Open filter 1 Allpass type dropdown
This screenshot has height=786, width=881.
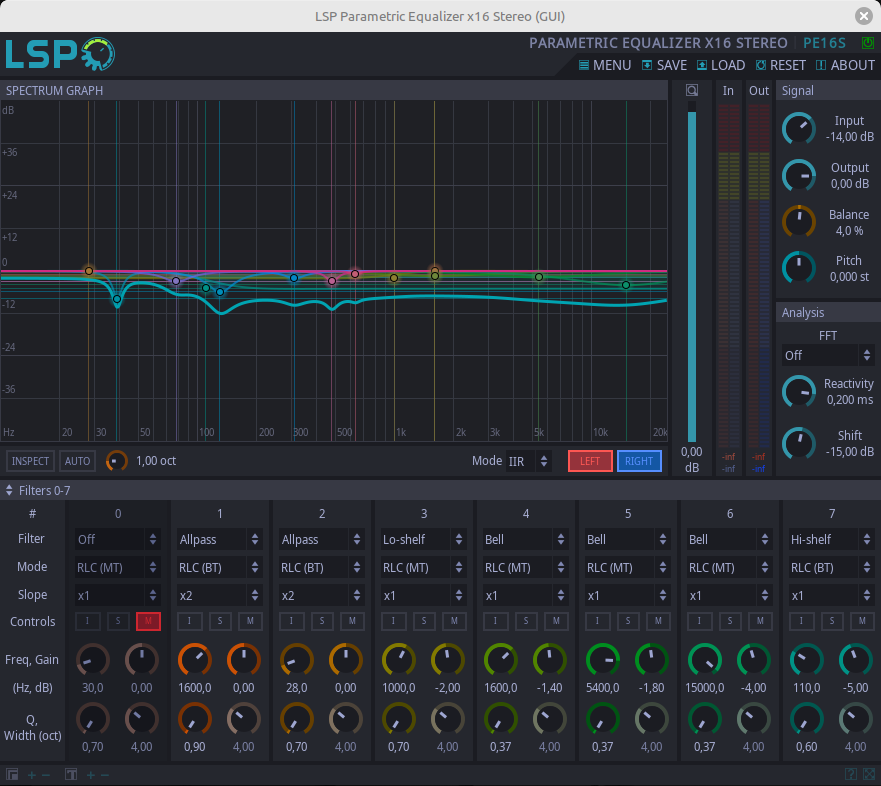point(220,539)
